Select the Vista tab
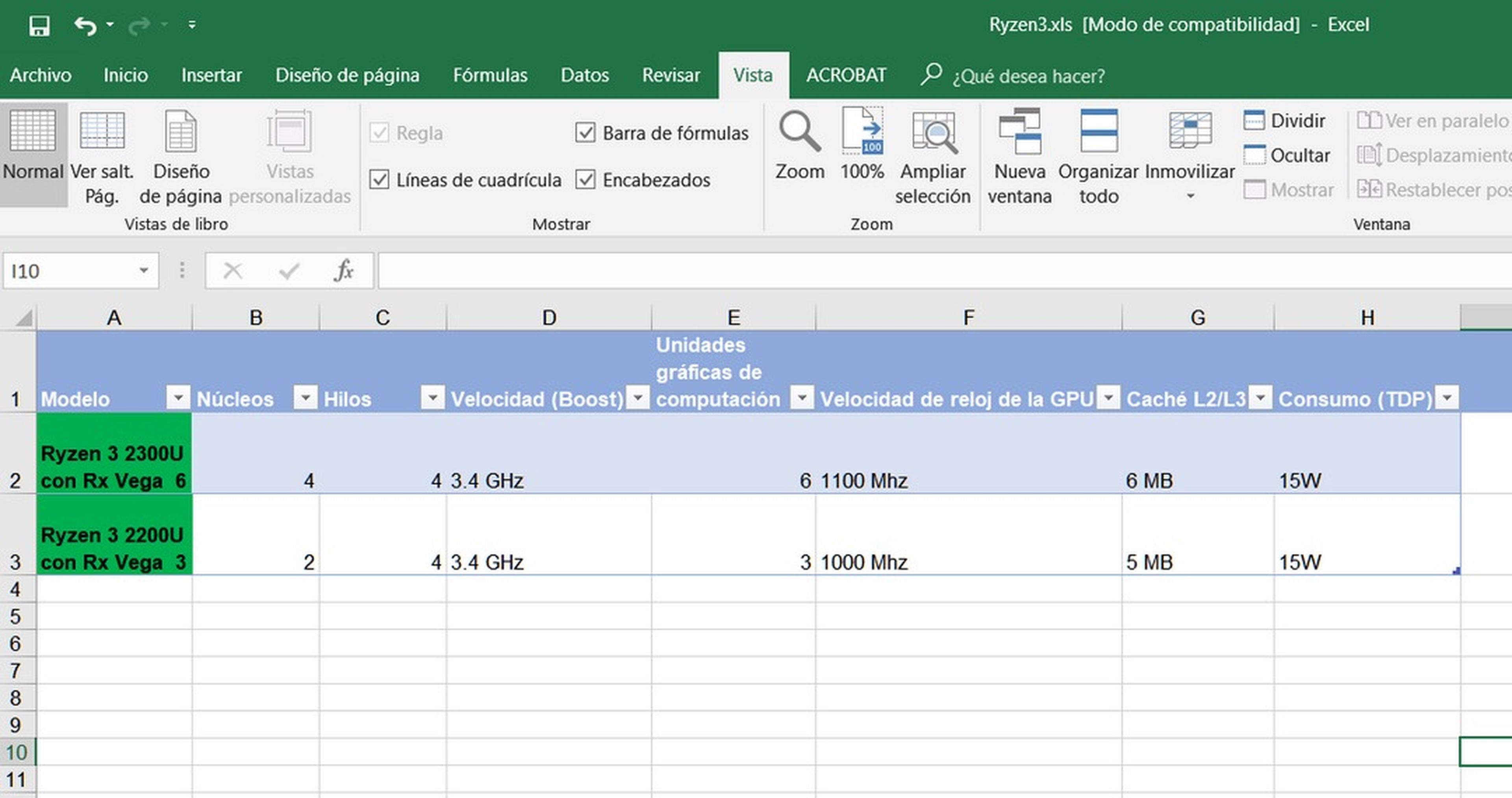 tap(753, 75)
